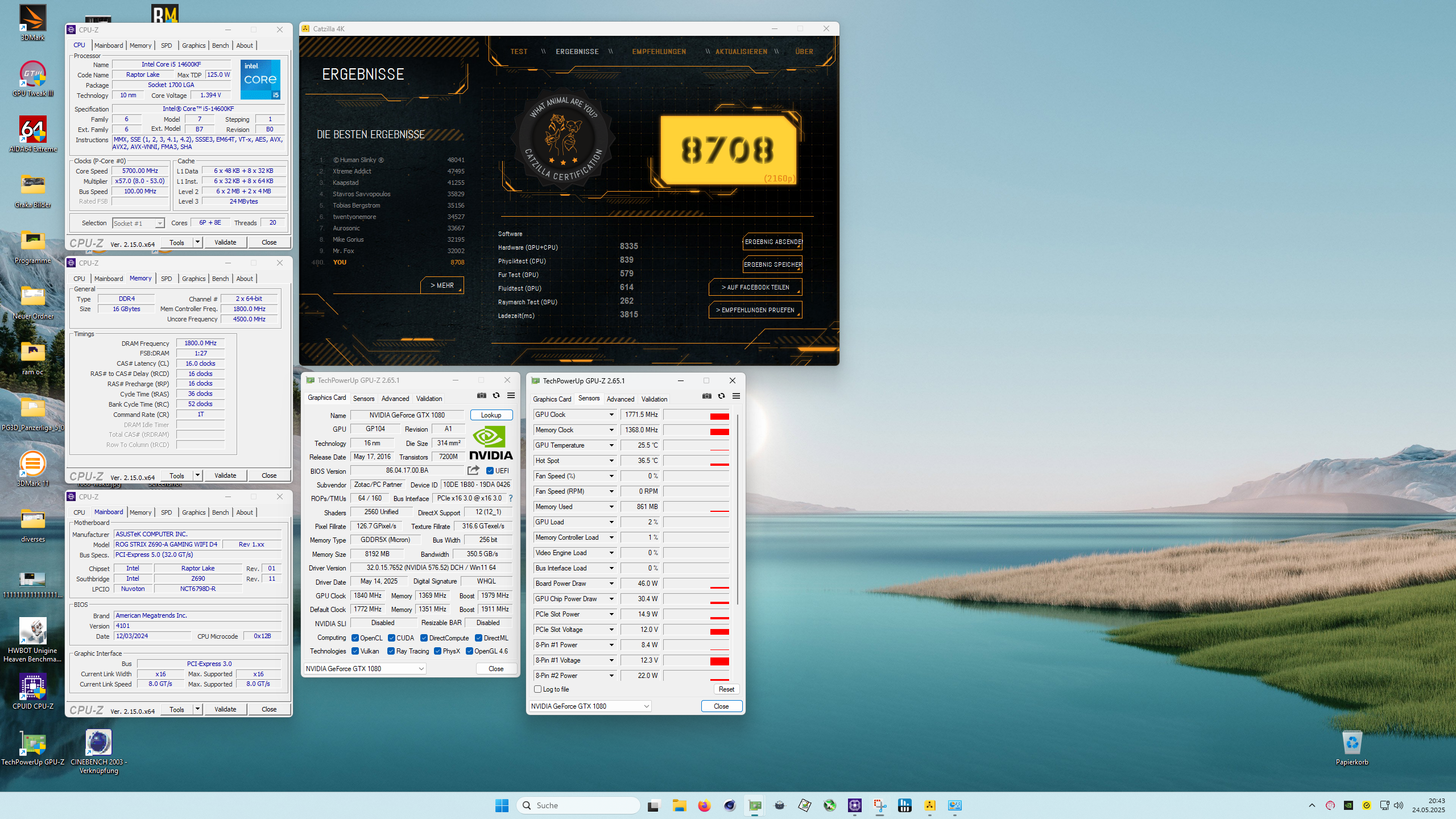
Task: Toggle the Ray Tracing checkbox
Action: click(x=391, y=651)
